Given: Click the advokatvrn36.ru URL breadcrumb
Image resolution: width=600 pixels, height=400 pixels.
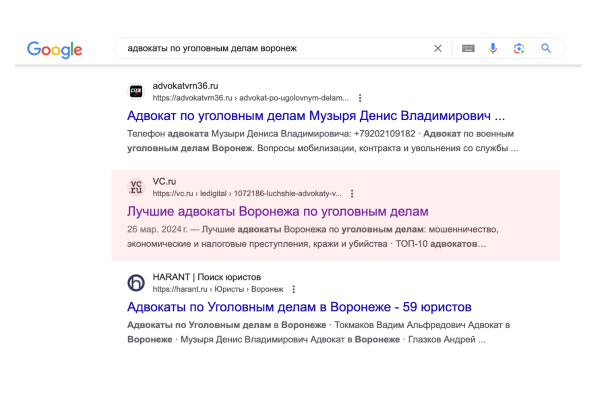Looking at the screenshot, I should point(251,98).
